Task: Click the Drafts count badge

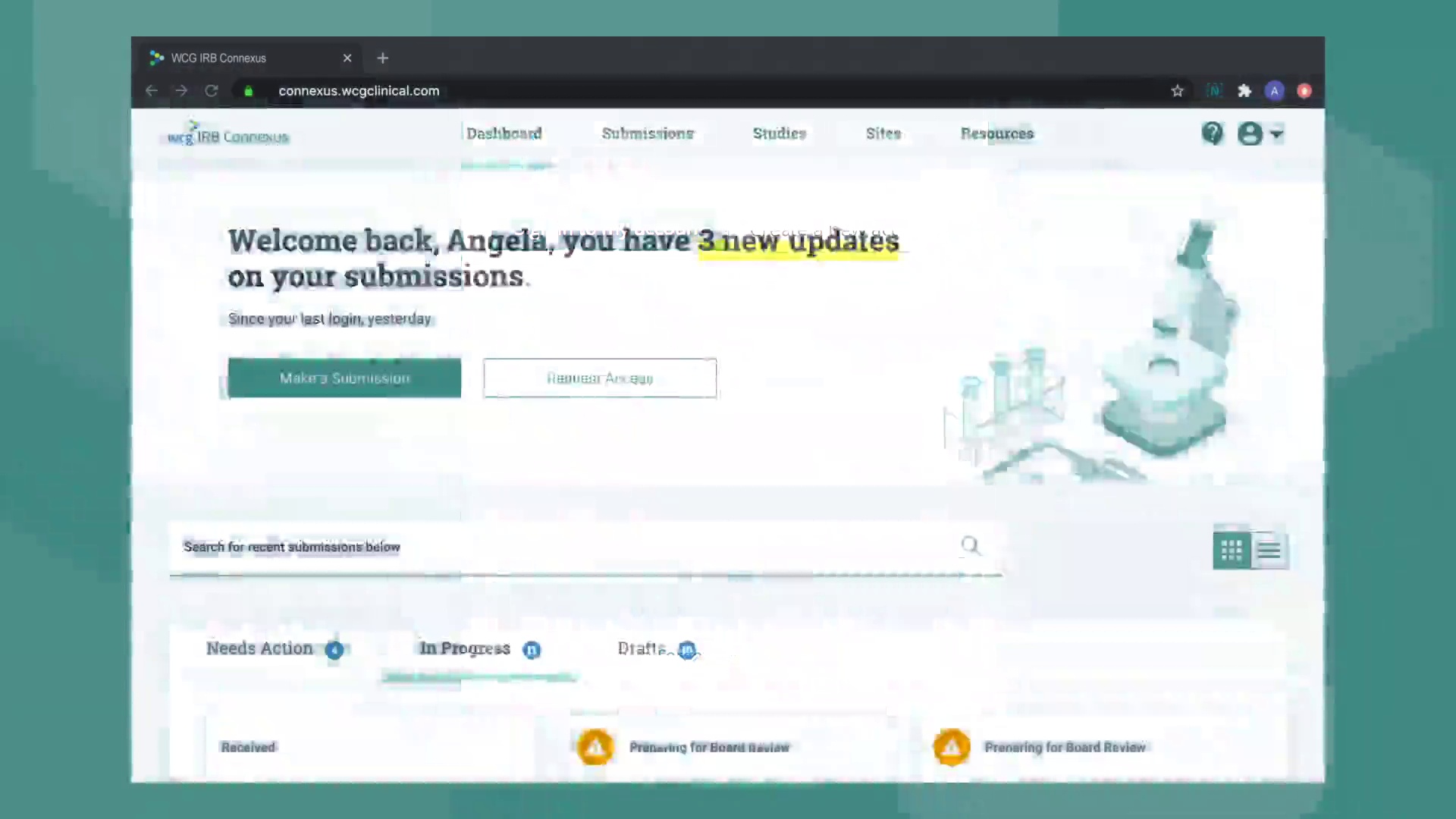Action: pyautogui.click(x=687, y=650)
